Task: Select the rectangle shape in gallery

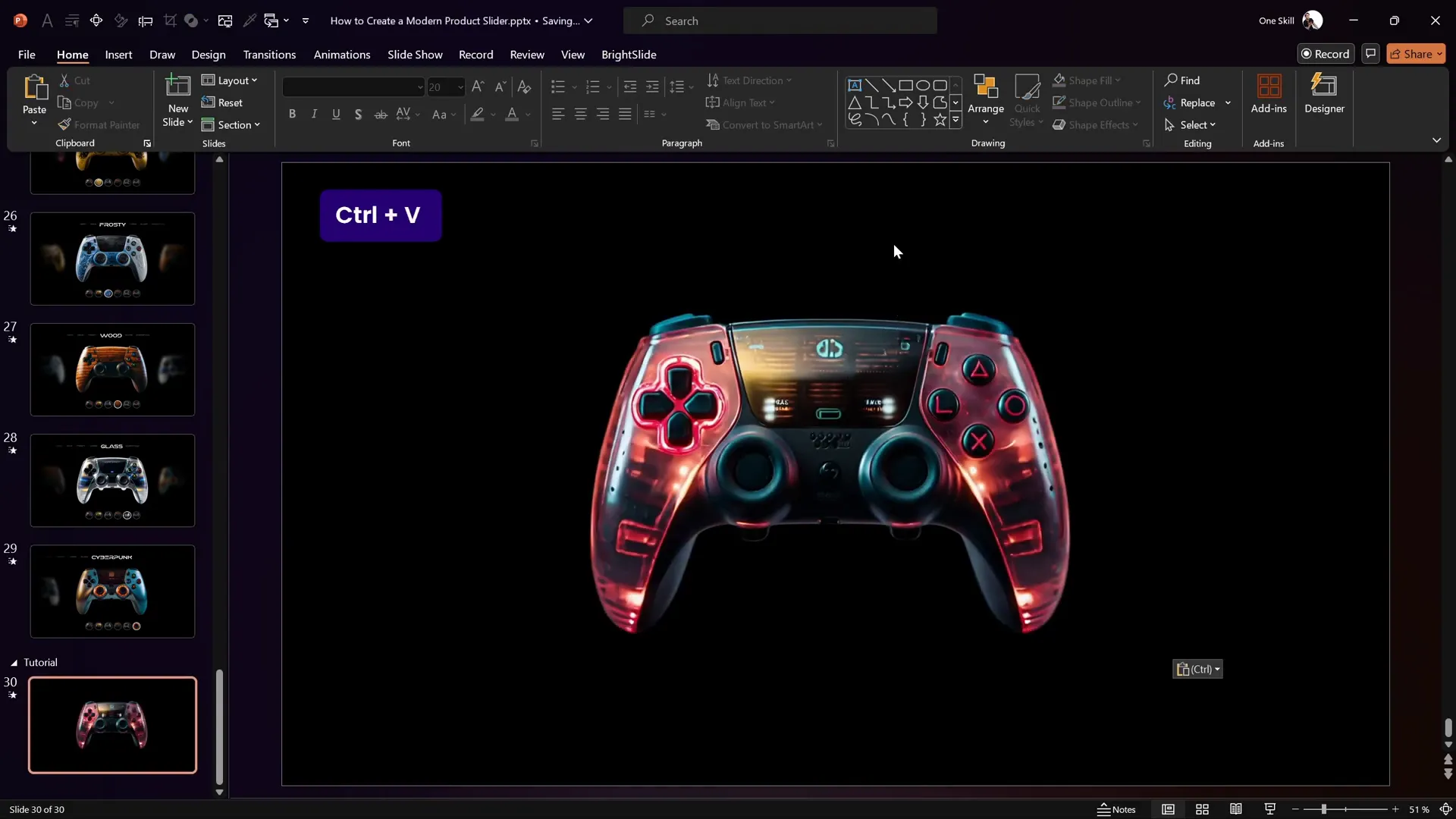Action: click(905, 85)
